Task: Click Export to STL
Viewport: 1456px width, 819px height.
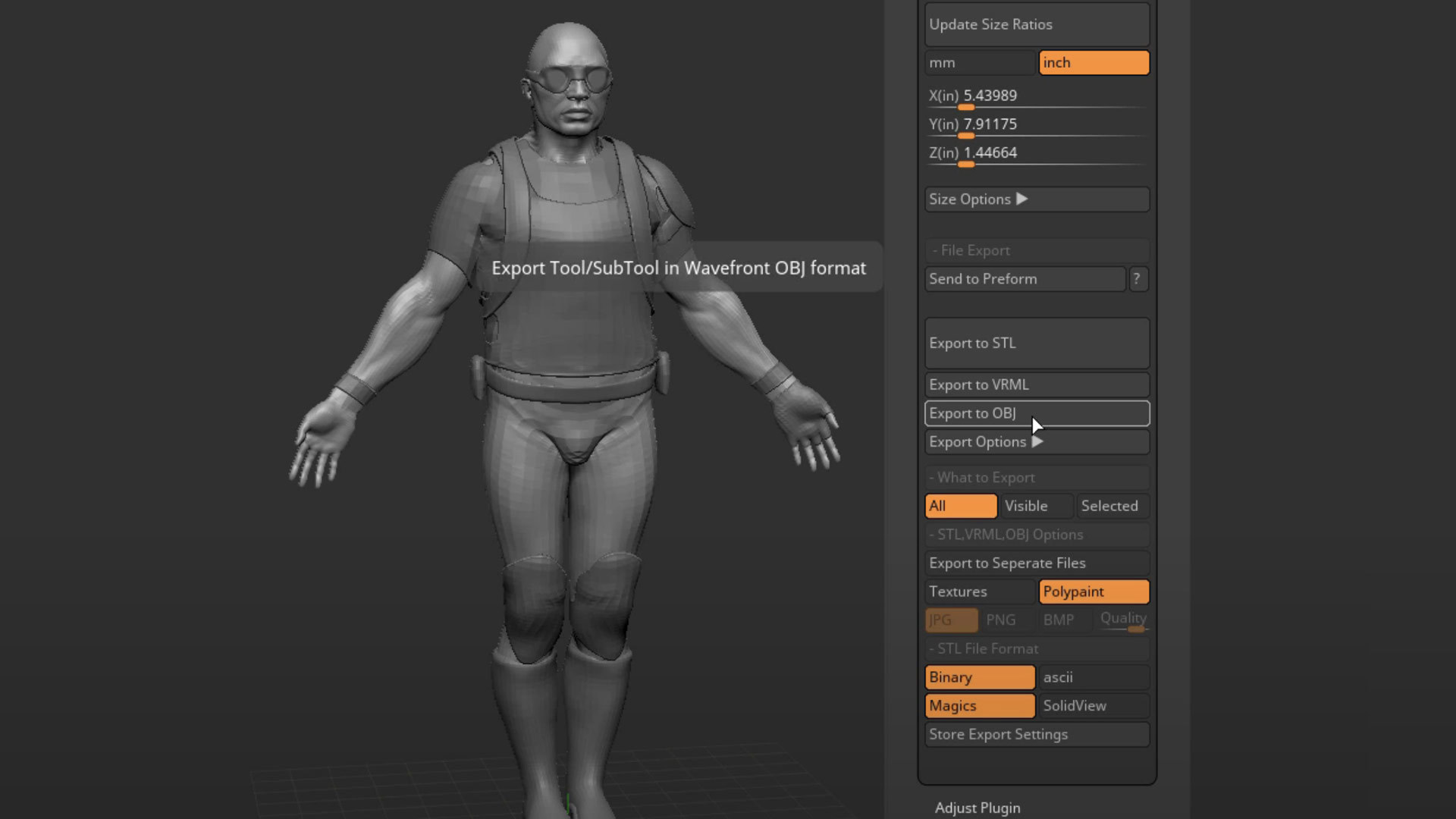Action: (x=1036, y=343)
